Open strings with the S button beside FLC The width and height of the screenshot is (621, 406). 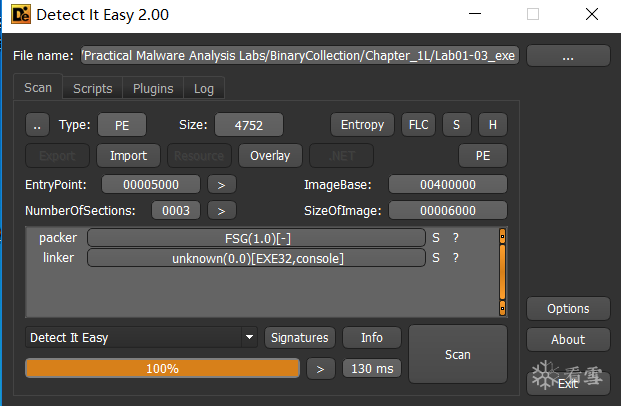pos(457,125)
